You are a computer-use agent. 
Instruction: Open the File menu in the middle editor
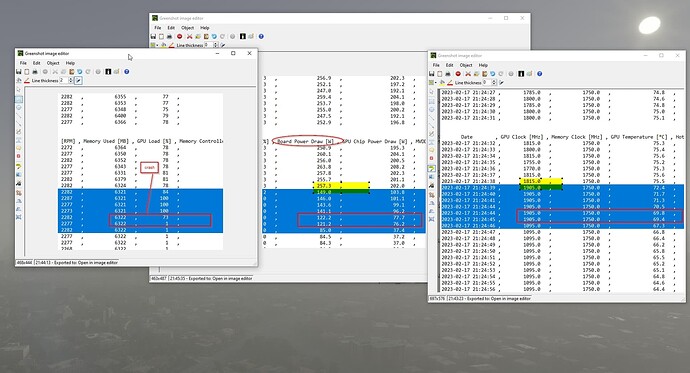click(158, 28)
